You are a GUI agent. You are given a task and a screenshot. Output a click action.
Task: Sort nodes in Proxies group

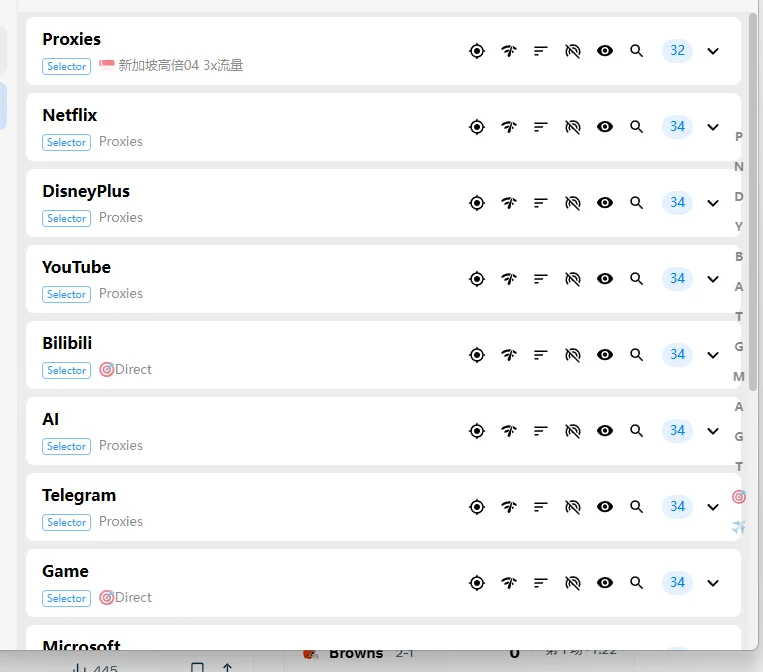pyautogui.click(x=541, y=51)
